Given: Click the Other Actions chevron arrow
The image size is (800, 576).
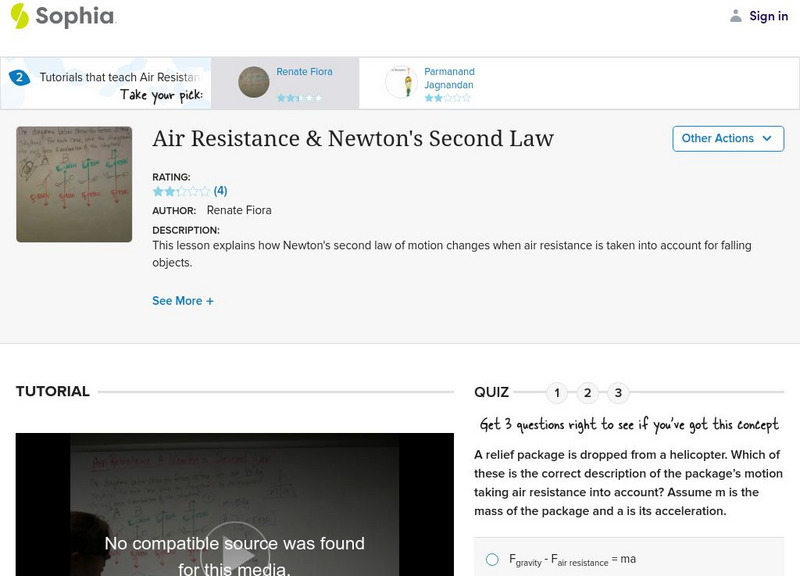Looking at the screenshot, I should tap(767, 139).
